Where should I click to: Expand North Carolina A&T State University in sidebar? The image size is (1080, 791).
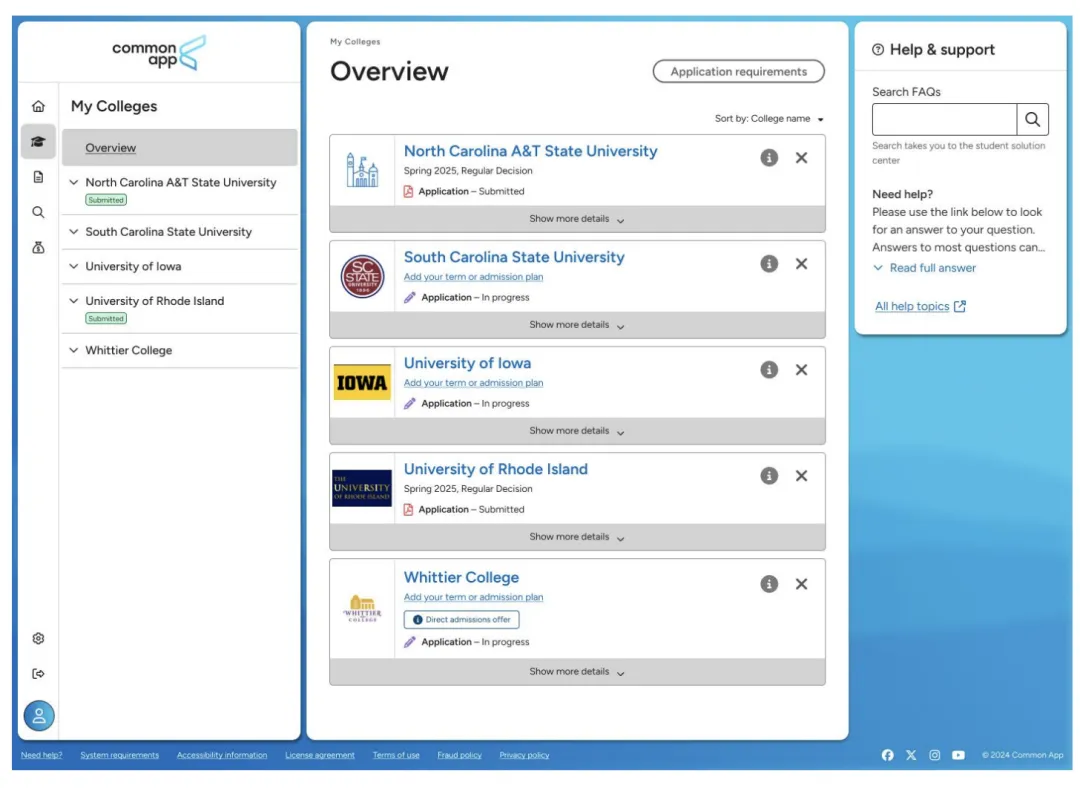click(74, 183)
